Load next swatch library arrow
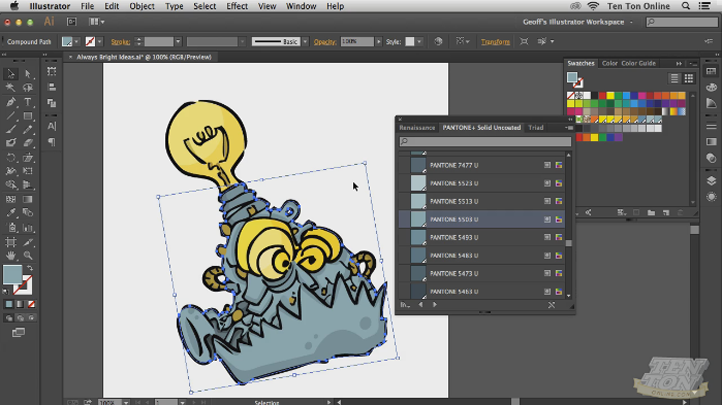 (435, 305)
